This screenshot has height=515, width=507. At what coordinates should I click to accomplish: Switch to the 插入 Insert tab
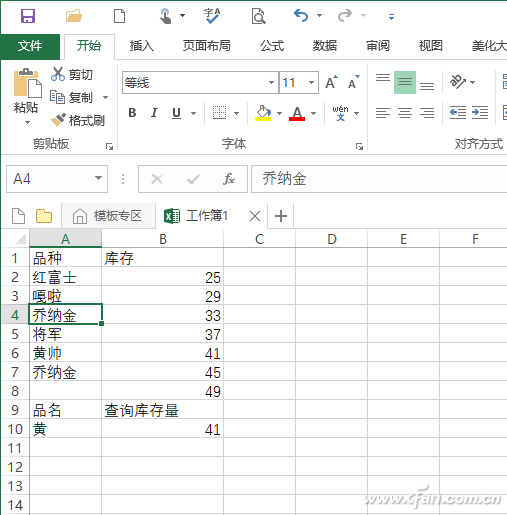[x=142, y=46]
